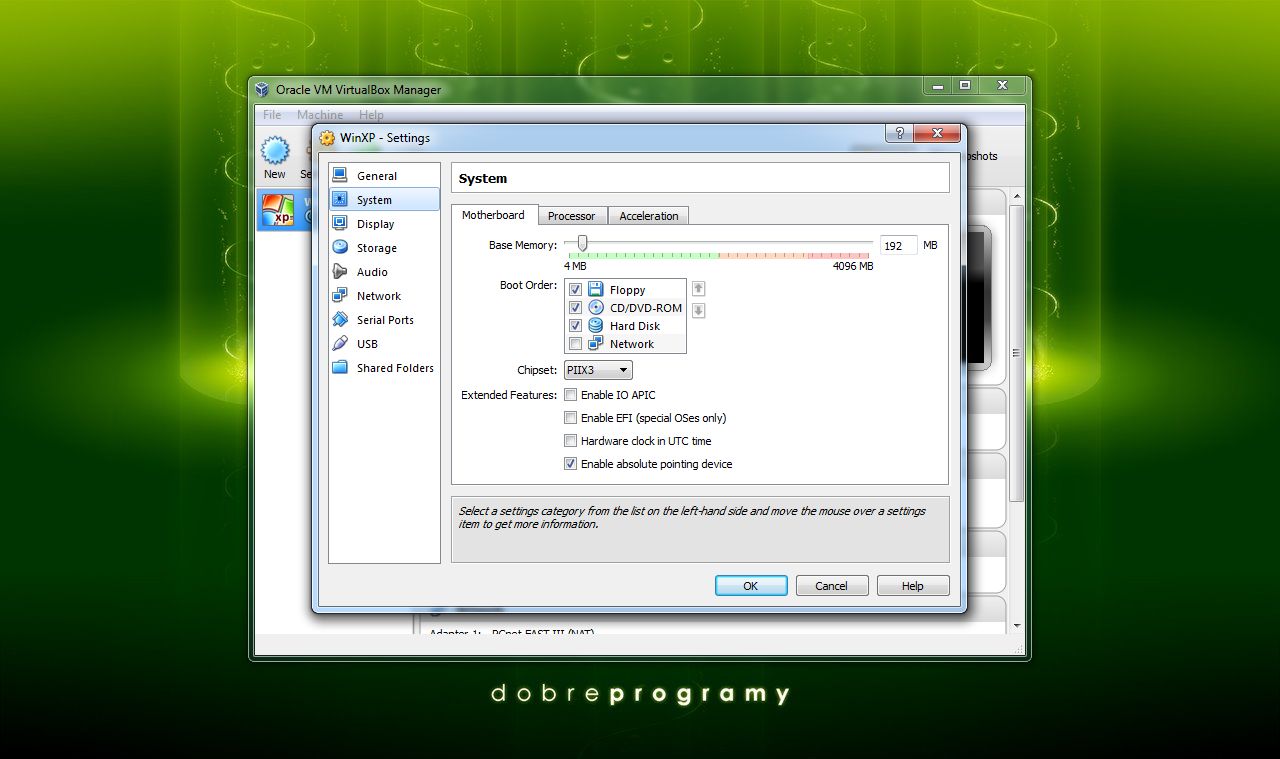This screenshot has height=759, width=1280.
Task: Click the Storage disk icon
Action: [340, 247]
